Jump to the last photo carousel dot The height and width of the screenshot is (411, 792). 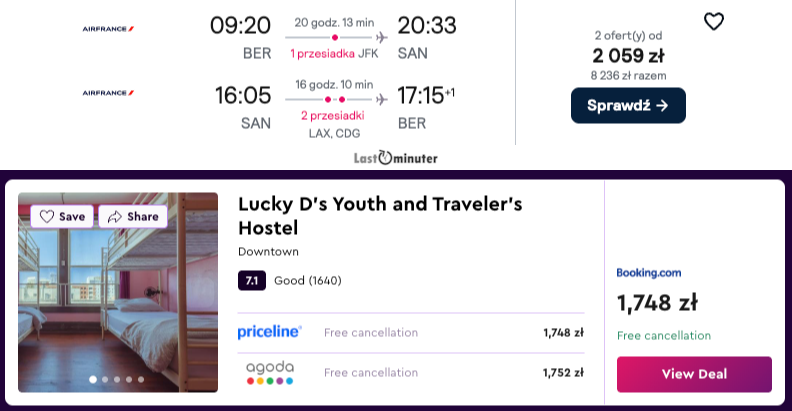click(141, 379)
